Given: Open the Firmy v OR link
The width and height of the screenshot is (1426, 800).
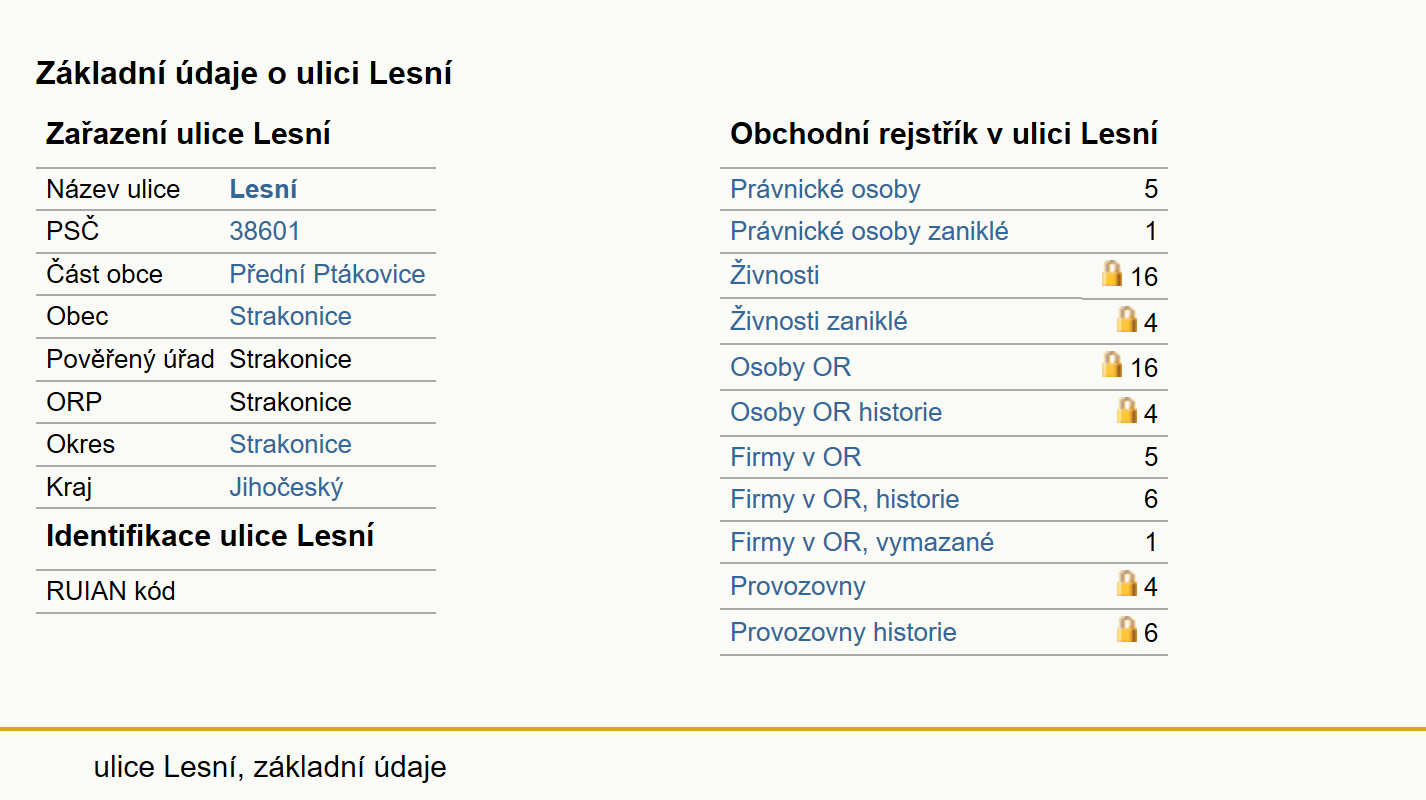Looking at the screenshot, I should tap(795, 458).
